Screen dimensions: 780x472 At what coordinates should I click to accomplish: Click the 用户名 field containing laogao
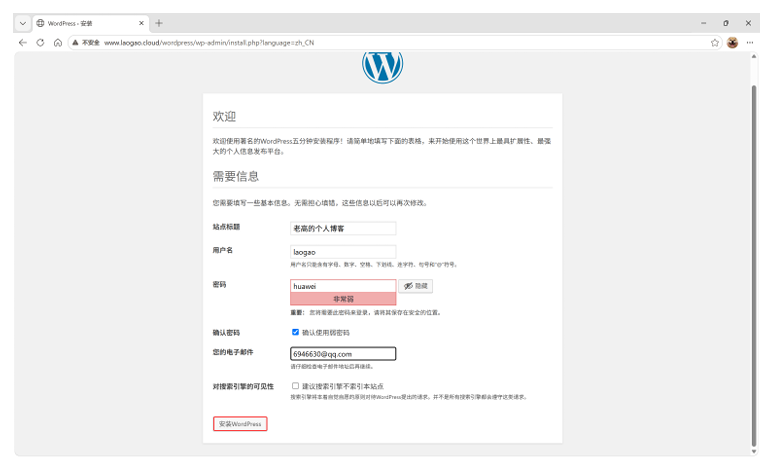[x=343, y=252]
